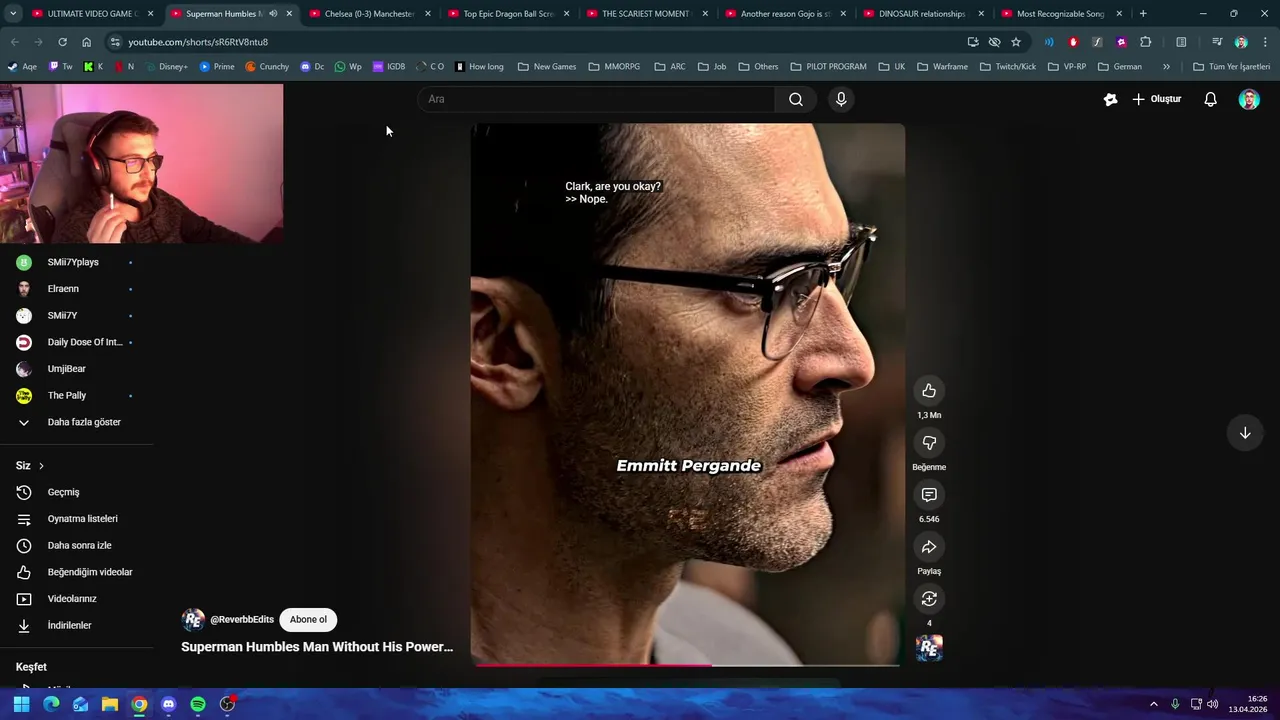Open the Siz section chevron
The image size is (1280, 720).
click(41, 466)
